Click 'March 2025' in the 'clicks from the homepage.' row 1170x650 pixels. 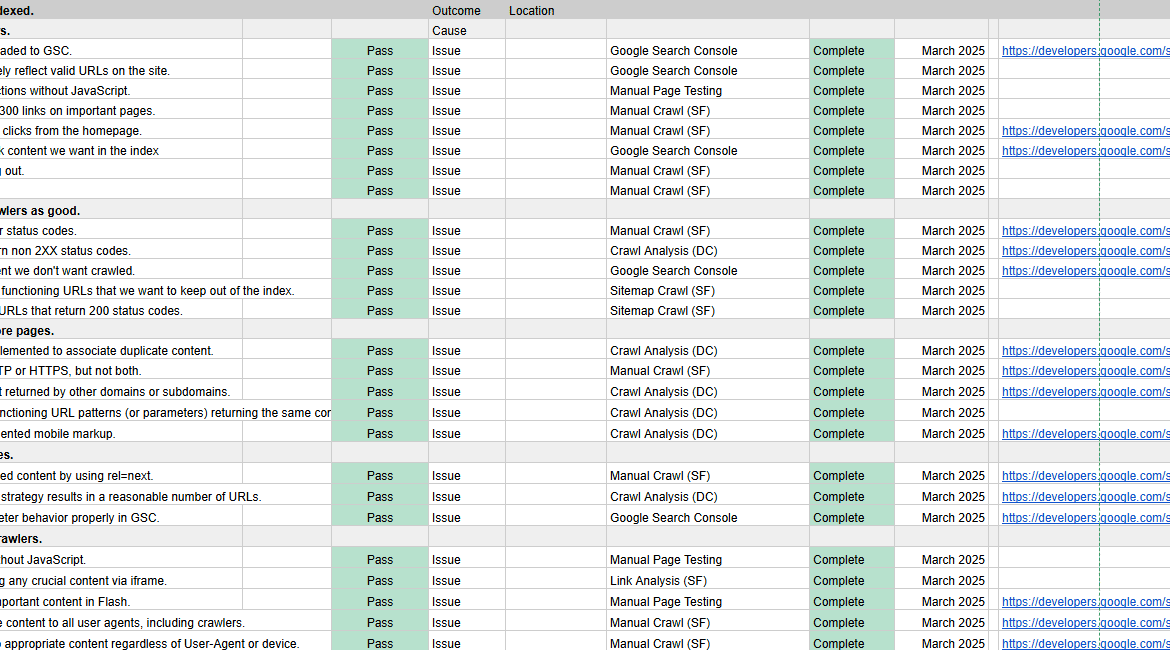click(942, 131)
